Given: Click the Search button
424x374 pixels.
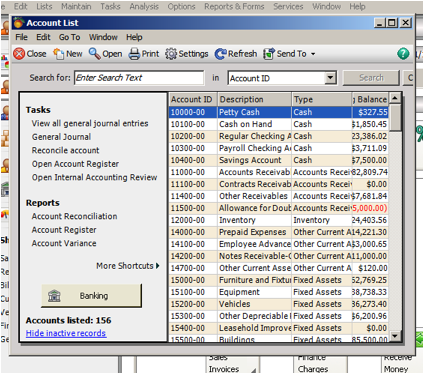Looking at the screenshot, I should point(371,78).
